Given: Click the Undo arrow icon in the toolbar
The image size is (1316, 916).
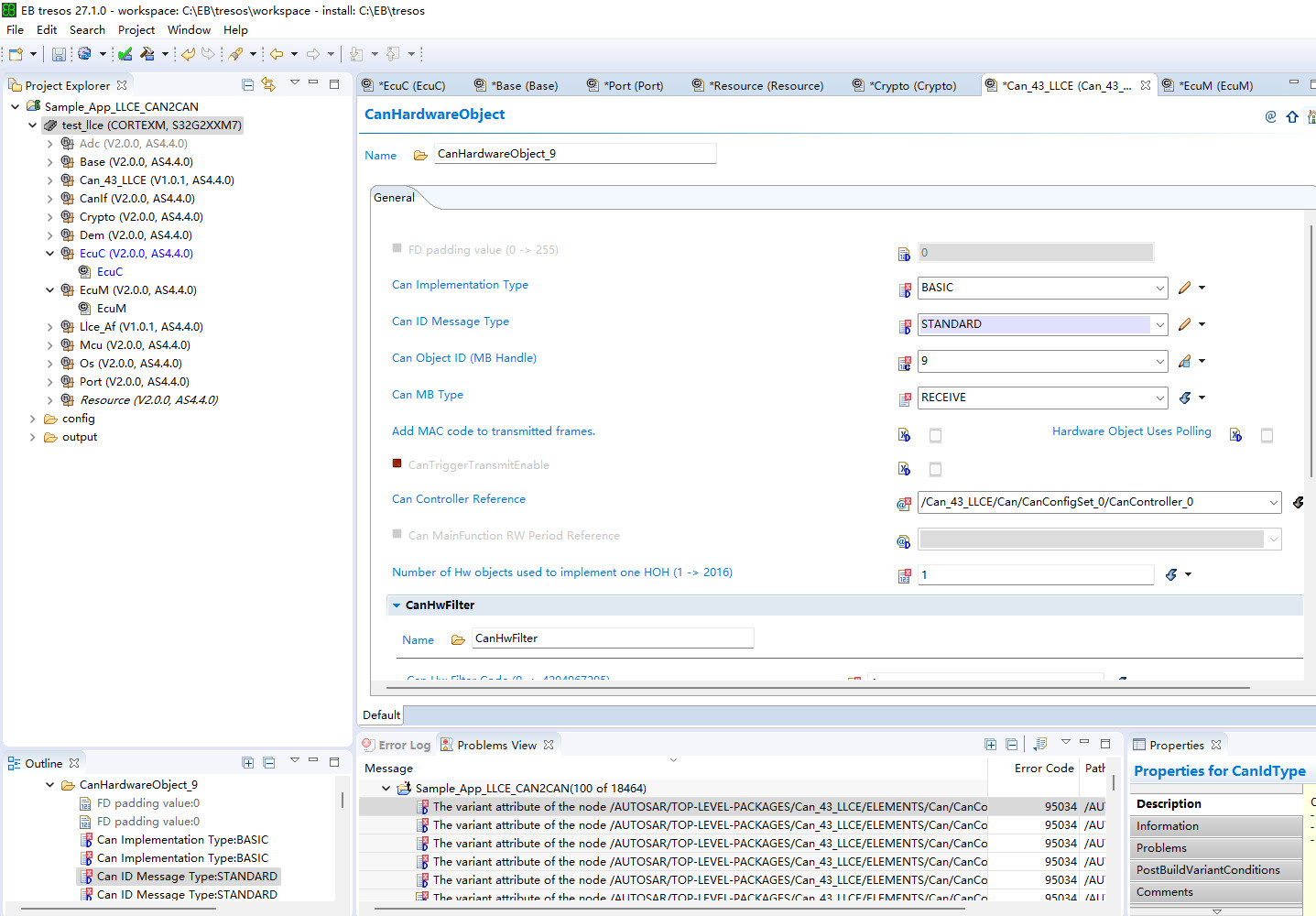Looking at the screenshot, I should (x=189, y=53).
